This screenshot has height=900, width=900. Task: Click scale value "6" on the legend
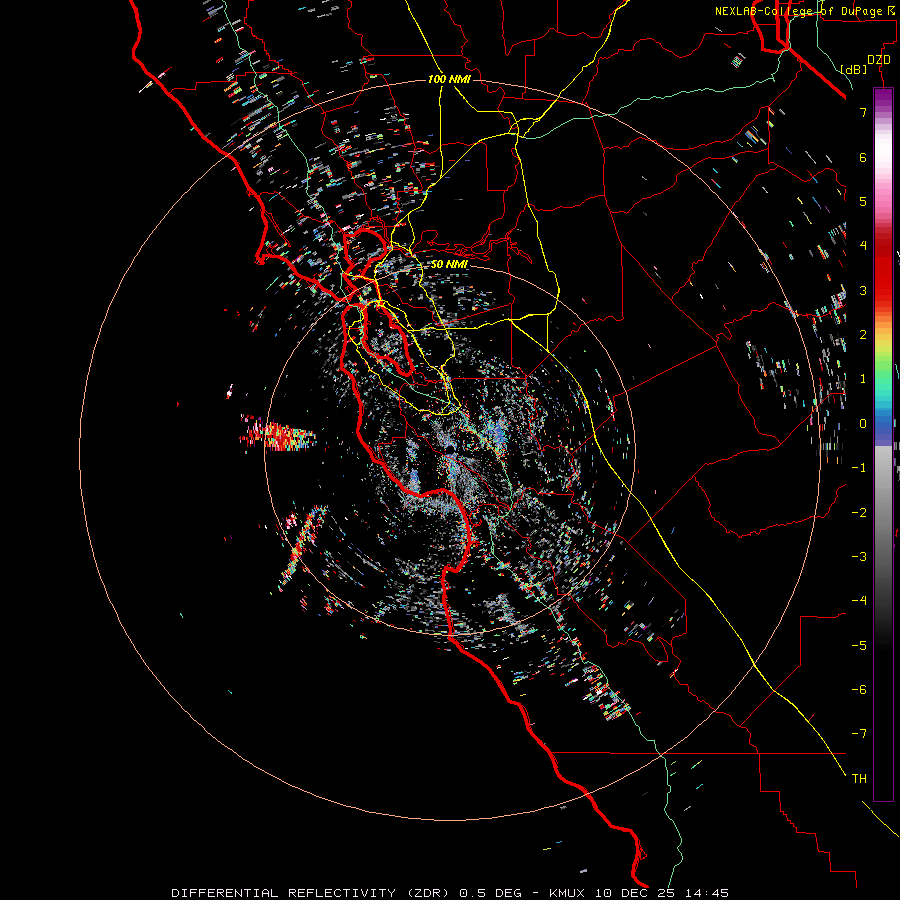pos(863,157)
